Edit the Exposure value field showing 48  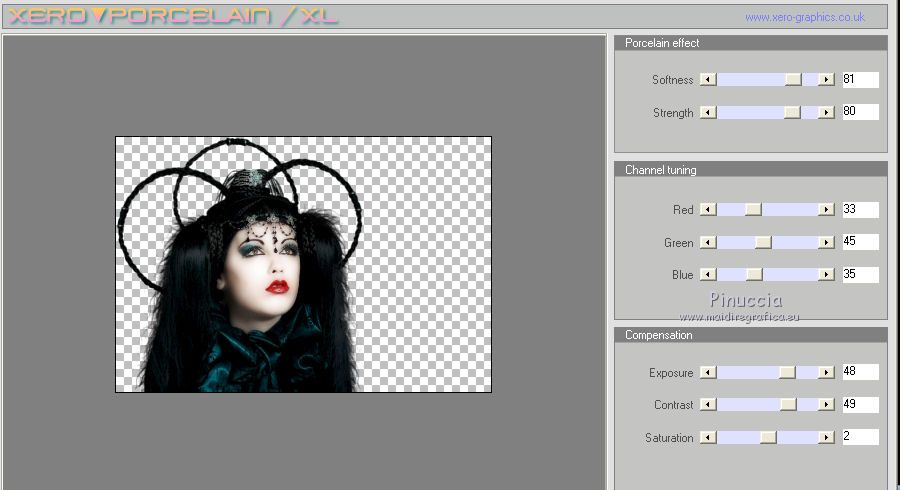click(860, 372)
